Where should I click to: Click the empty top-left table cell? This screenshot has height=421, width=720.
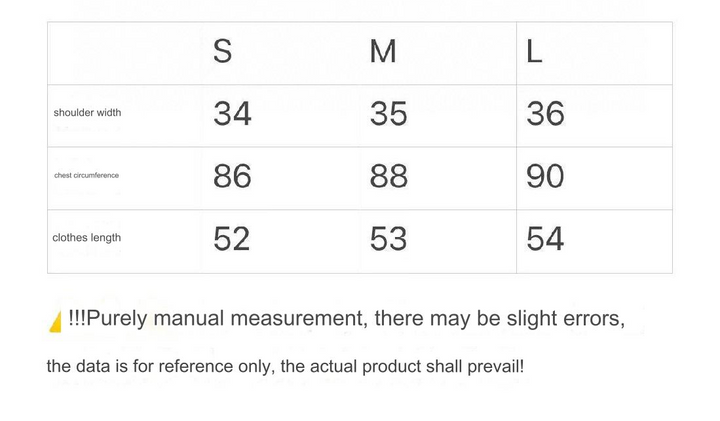tap(124, 53)
